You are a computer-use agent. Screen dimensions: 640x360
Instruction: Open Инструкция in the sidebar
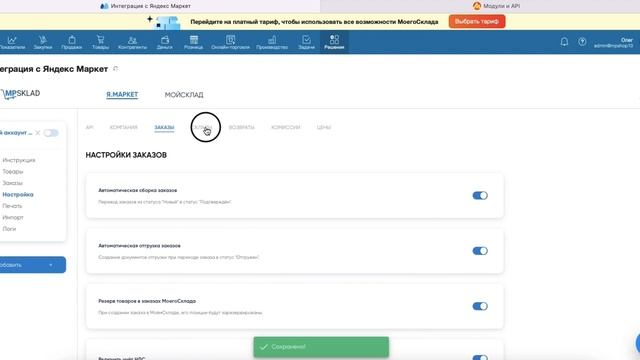(19, 160)
